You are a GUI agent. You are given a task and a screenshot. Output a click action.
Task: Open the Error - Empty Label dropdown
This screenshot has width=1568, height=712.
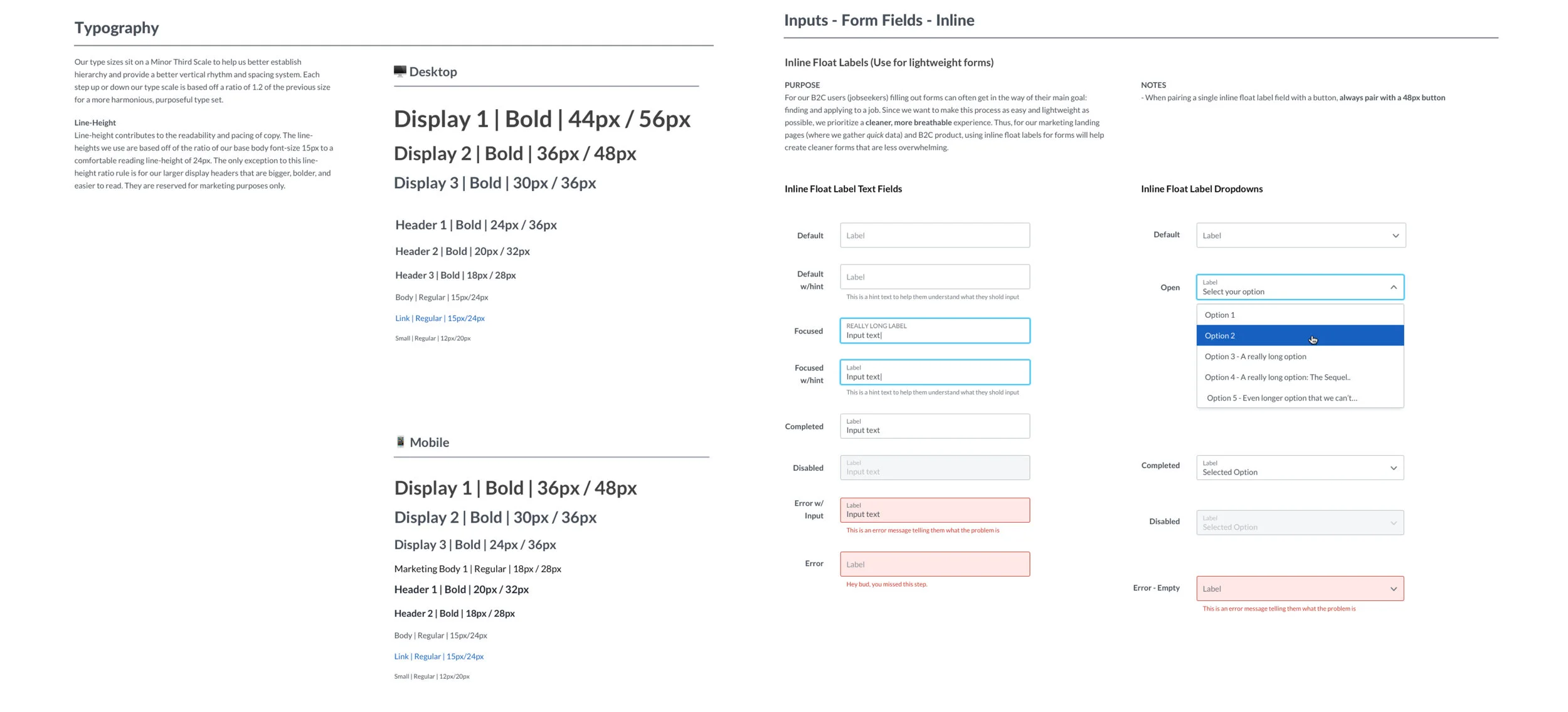[1292, 589]
